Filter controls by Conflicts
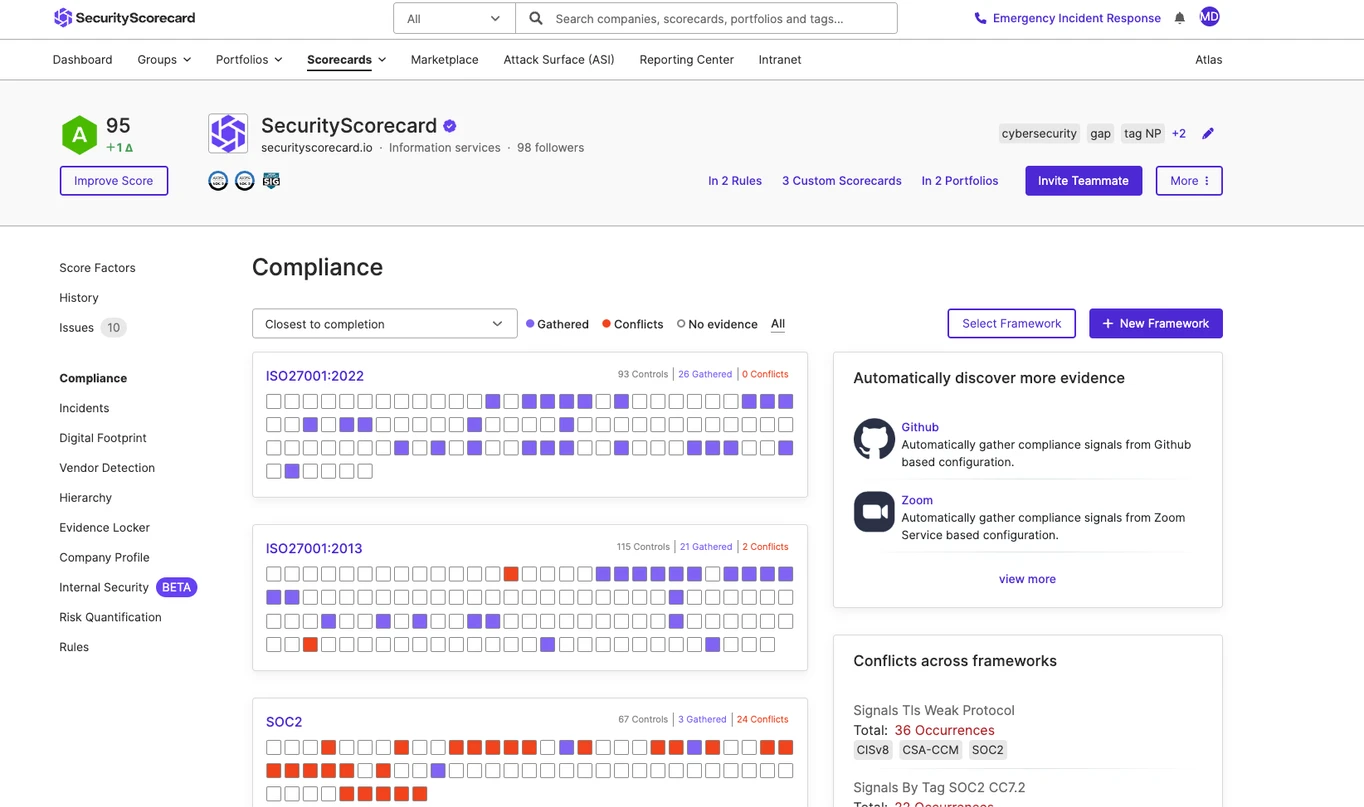Image resolution: width=1364 pixels, height=807 pixels. (632, 324)
